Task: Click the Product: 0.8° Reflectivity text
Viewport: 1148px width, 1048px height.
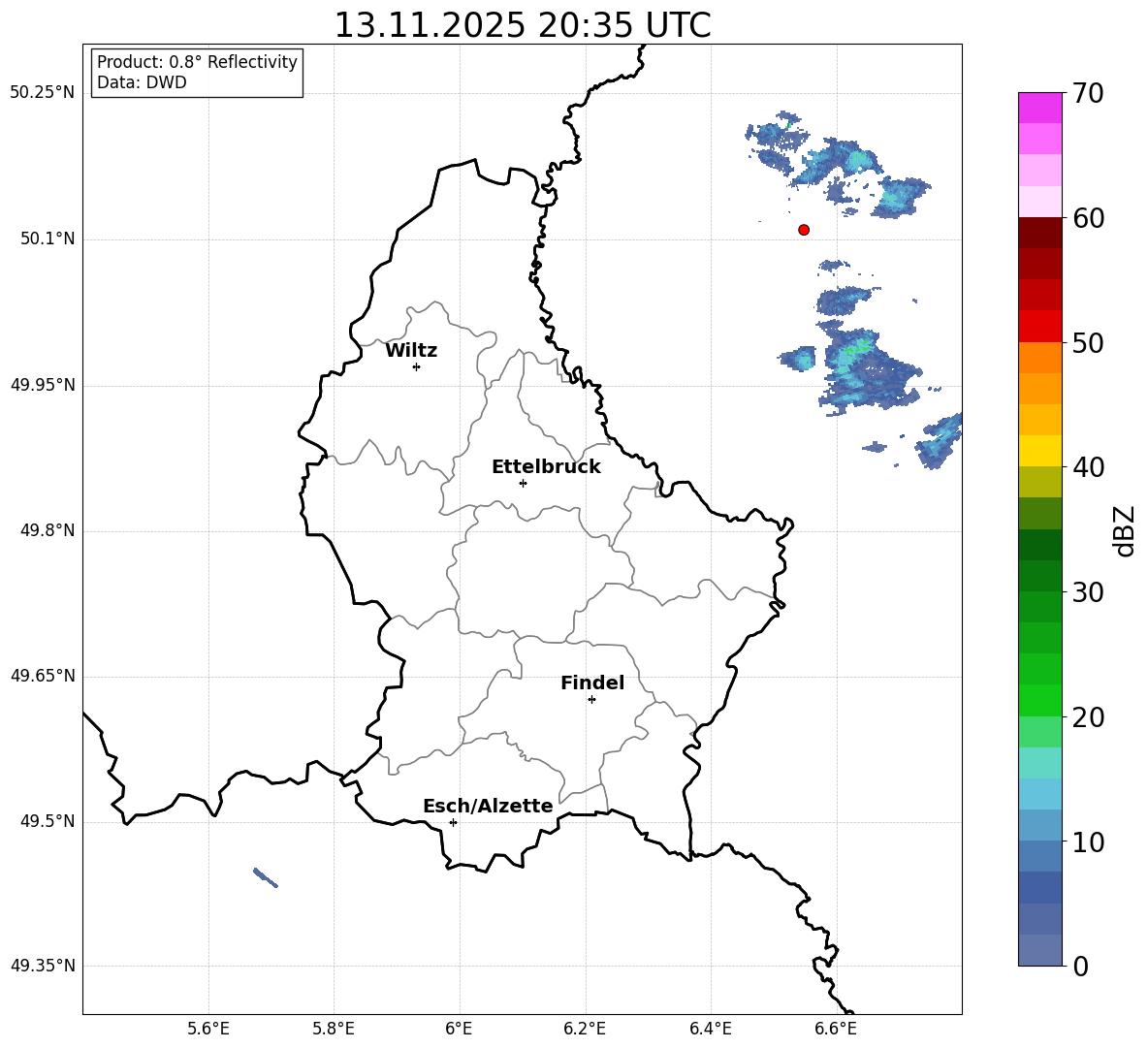Action: click(x=197, y=62)
